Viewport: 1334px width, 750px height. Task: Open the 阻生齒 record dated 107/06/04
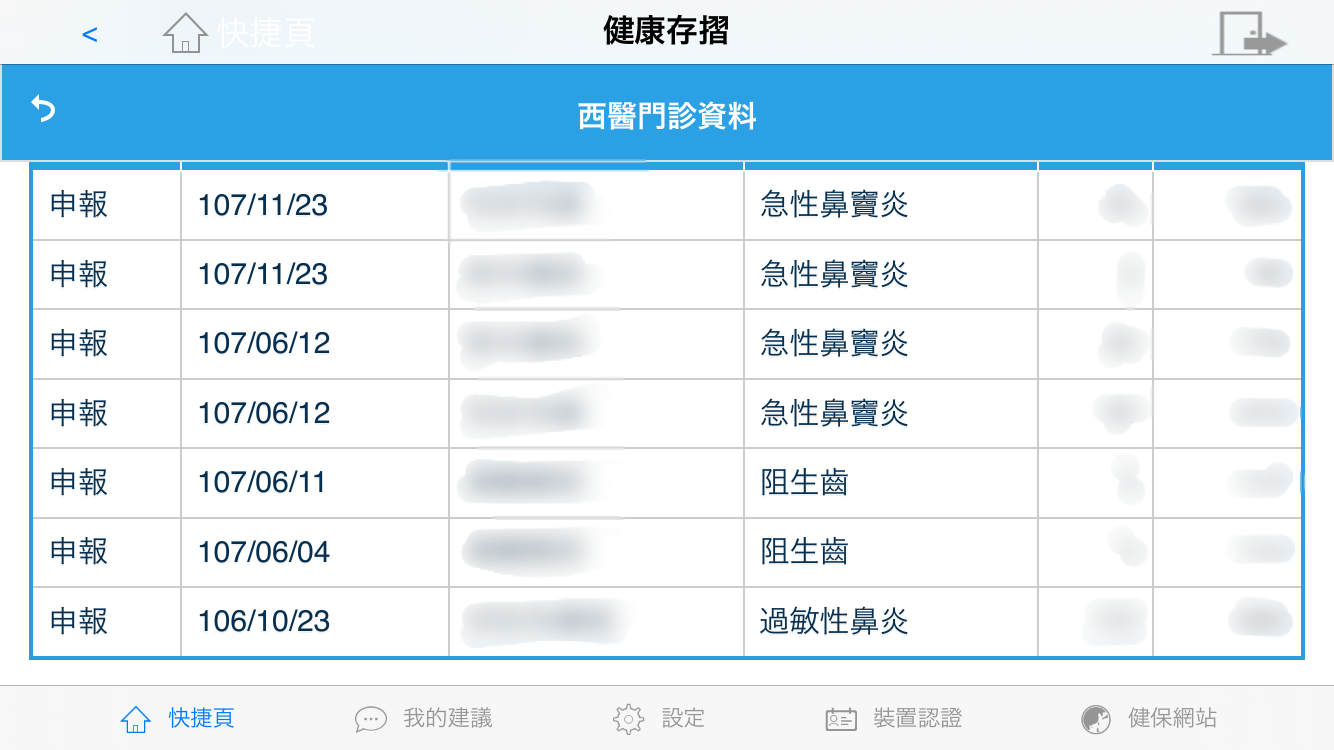804,552
